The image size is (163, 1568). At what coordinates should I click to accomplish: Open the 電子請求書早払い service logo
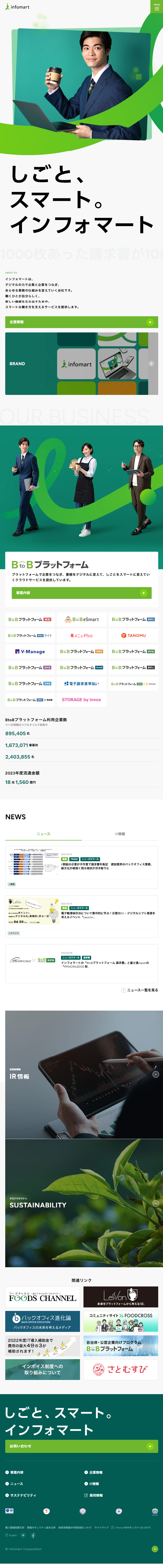point(81,684)
